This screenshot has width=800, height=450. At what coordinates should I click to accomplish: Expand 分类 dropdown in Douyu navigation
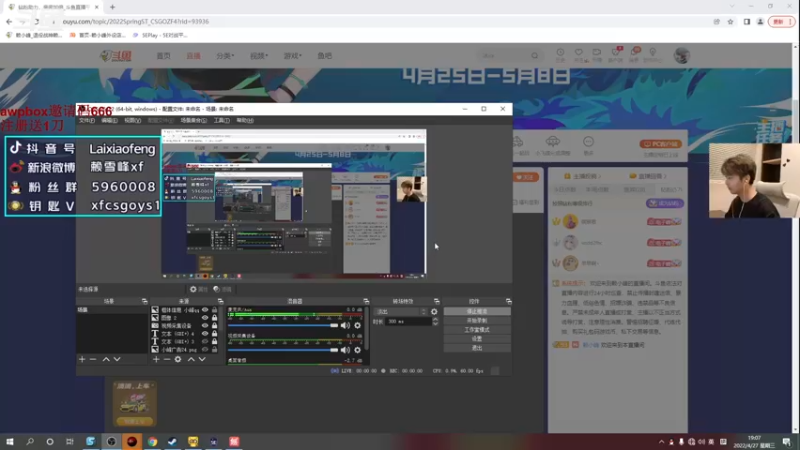click(x=225, y=56)
